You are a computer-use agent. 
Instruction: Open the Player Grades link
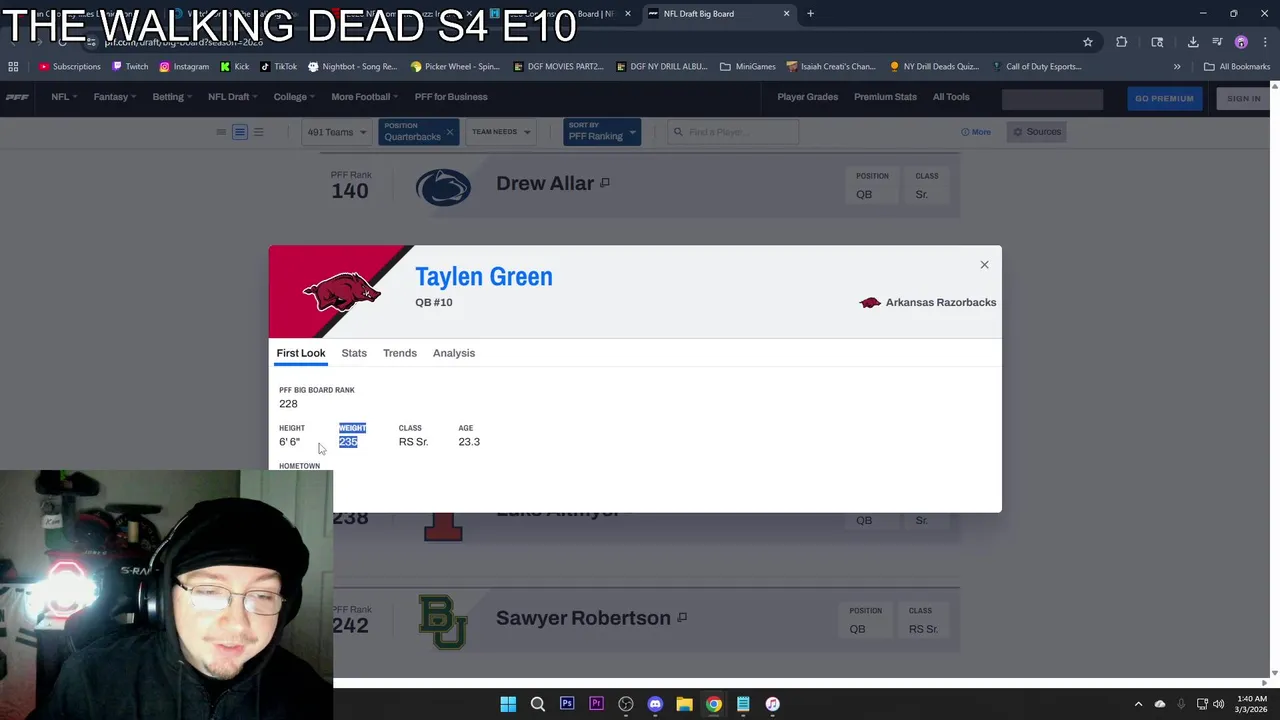tap(808, 97)
